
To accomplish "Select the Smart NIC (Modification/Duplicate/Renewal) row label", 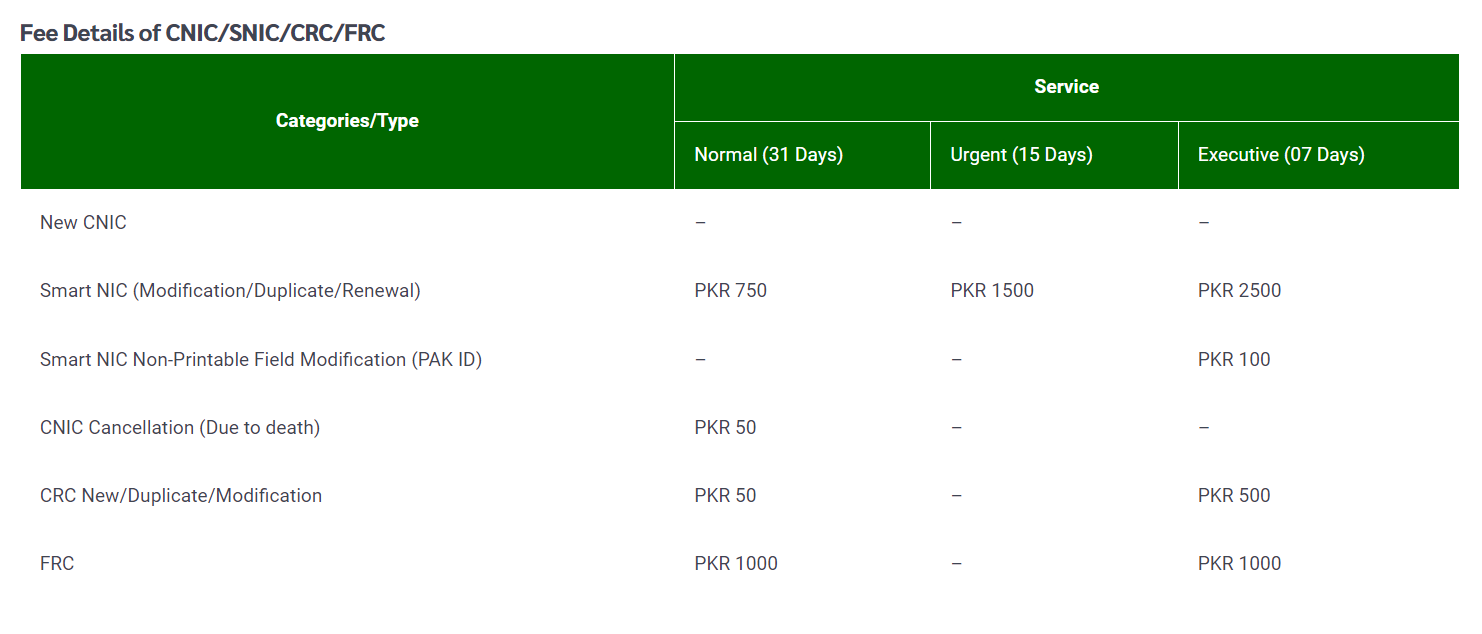I will click(230, 291).
